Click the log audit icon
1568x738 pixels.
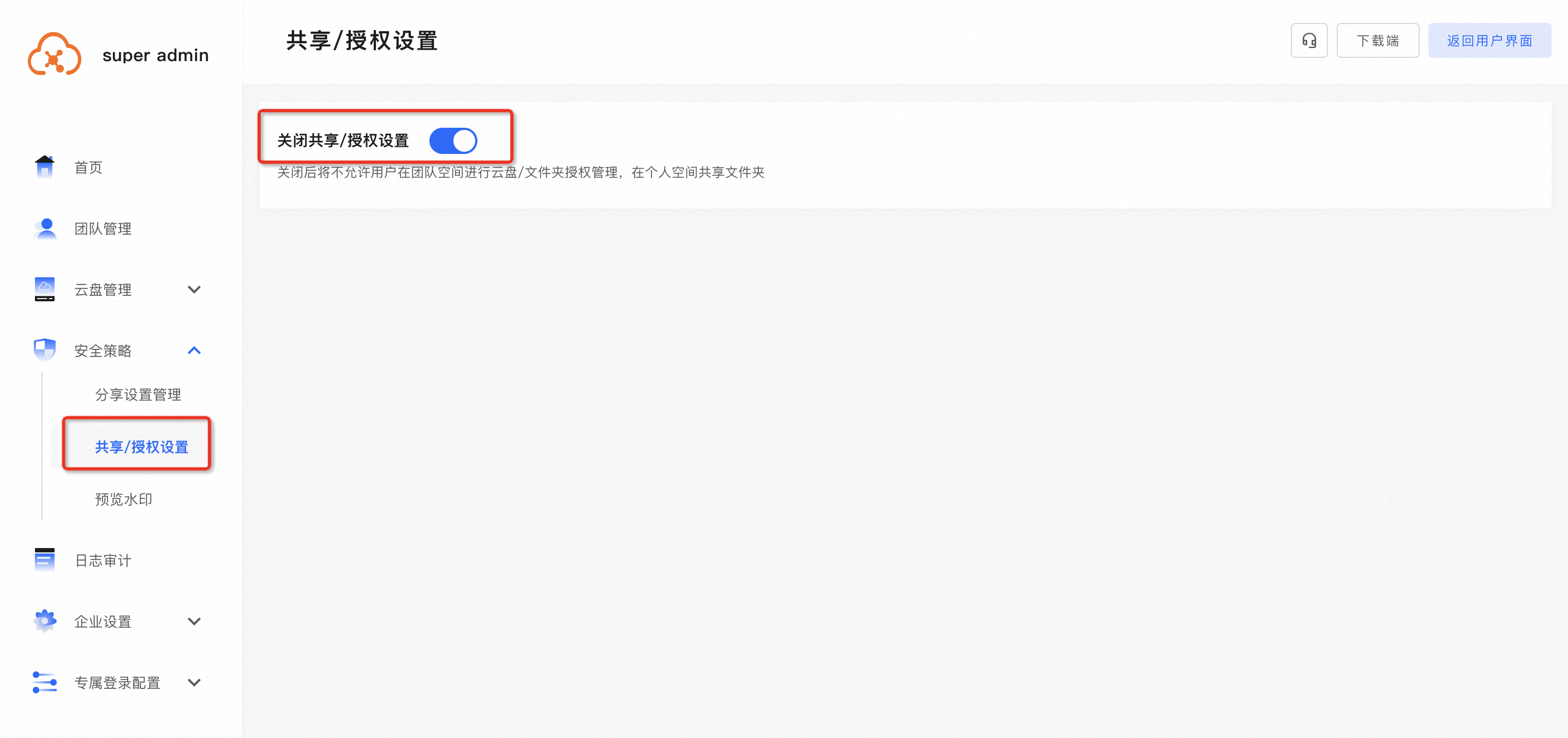(x=44, y=560)
